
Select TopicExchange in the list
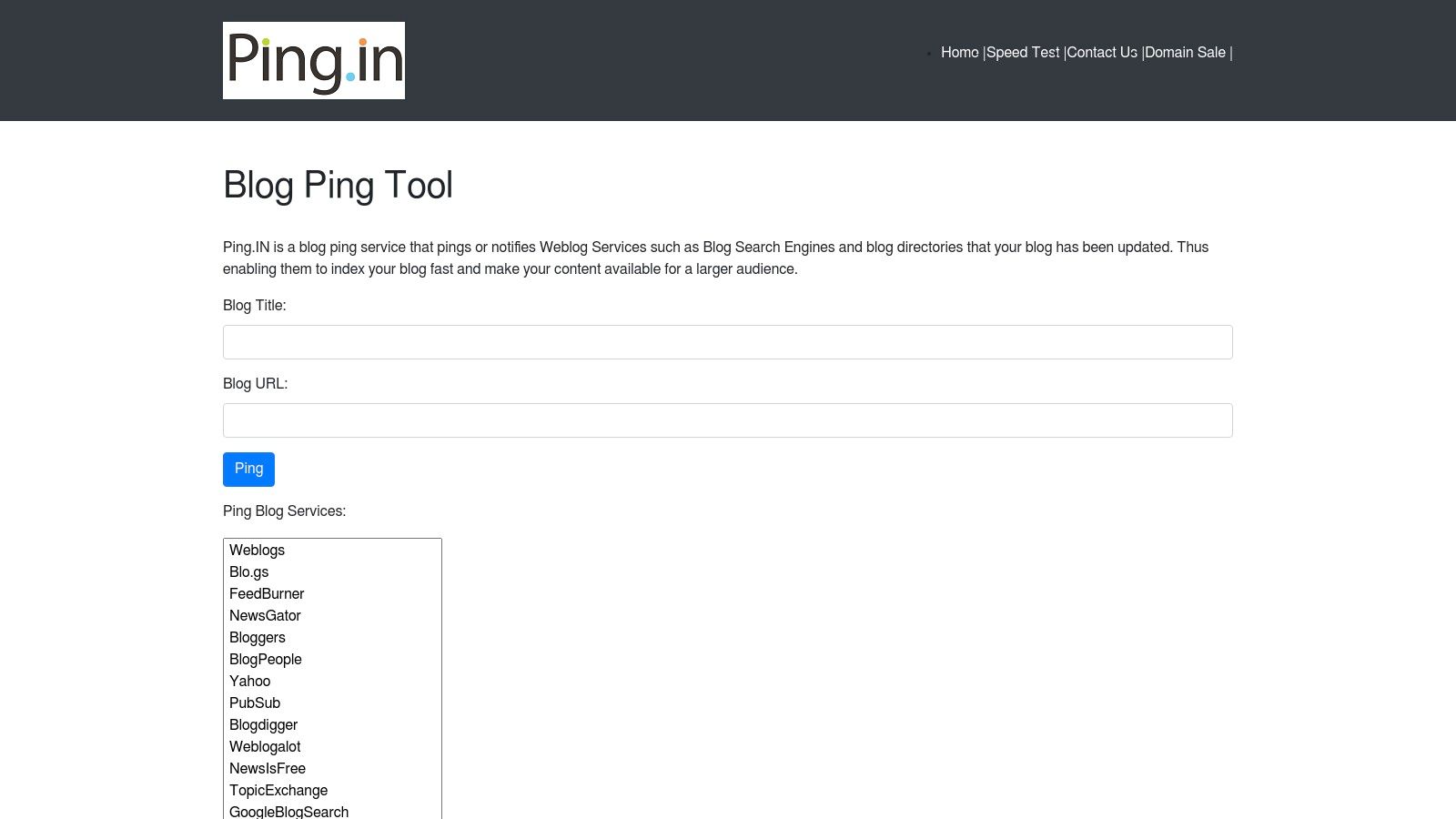click(x=278, y=790)
